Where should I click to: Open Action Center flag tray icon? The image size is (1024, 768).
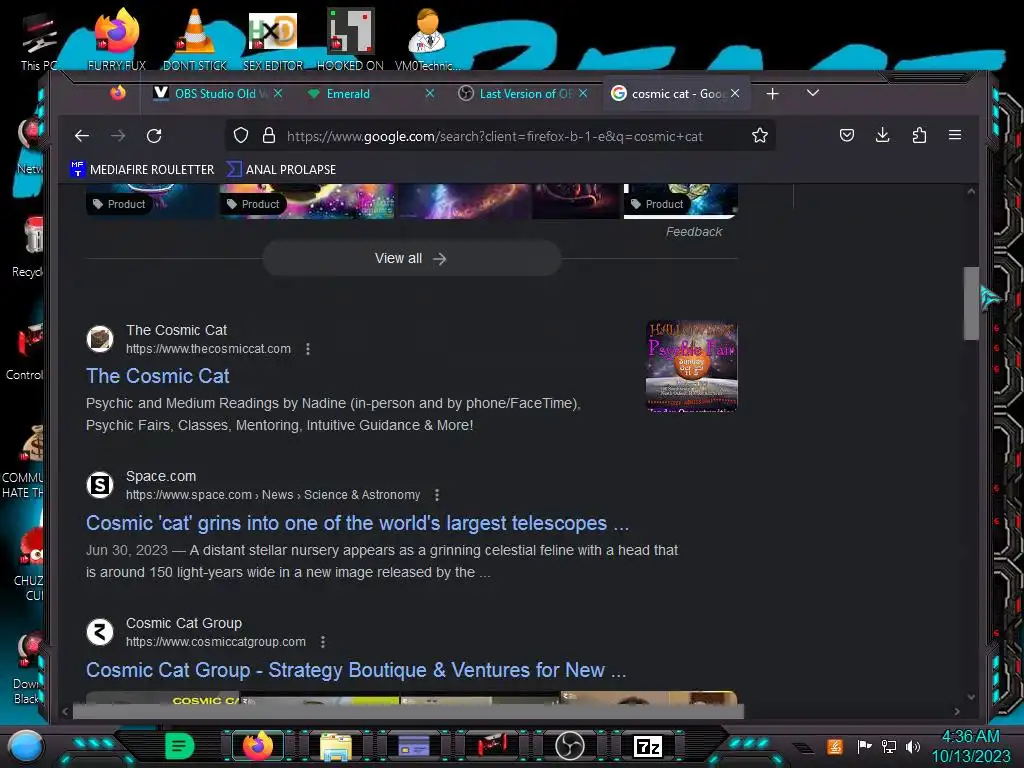[x=865, y=746]
